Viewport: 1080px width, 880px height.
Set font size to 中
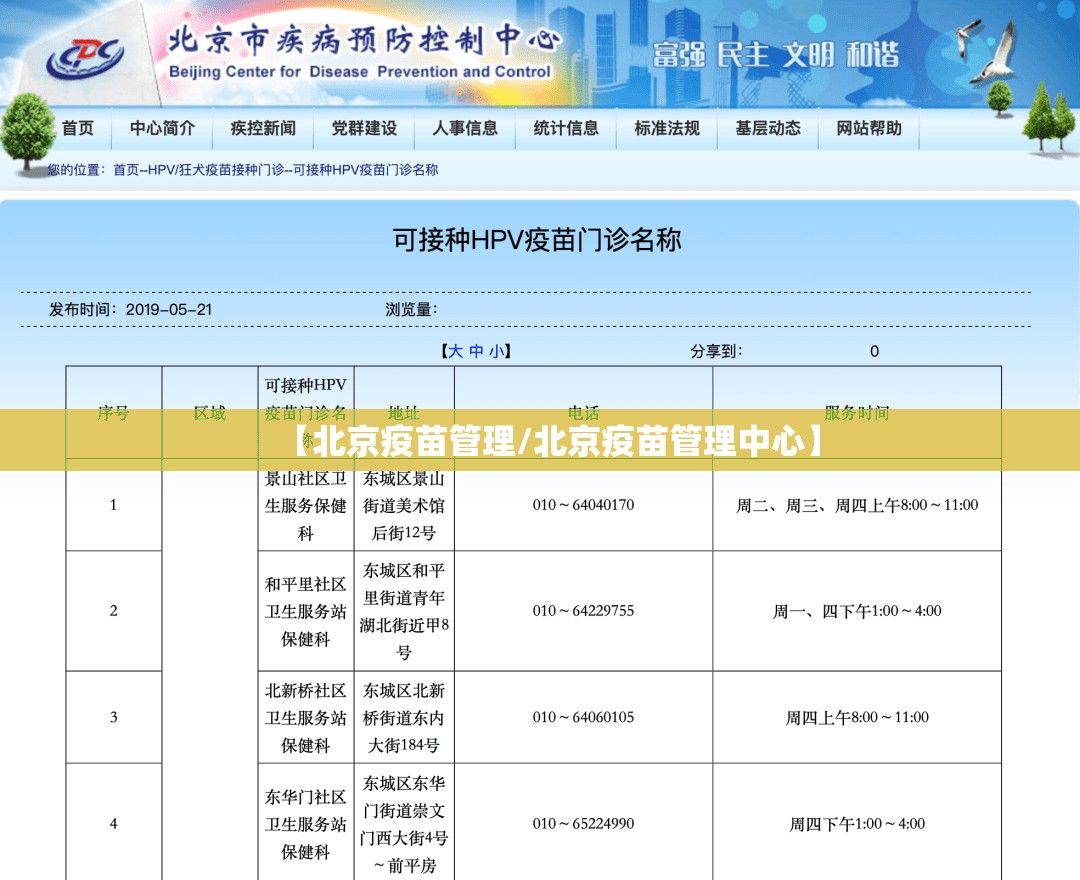tap(476, 351)
